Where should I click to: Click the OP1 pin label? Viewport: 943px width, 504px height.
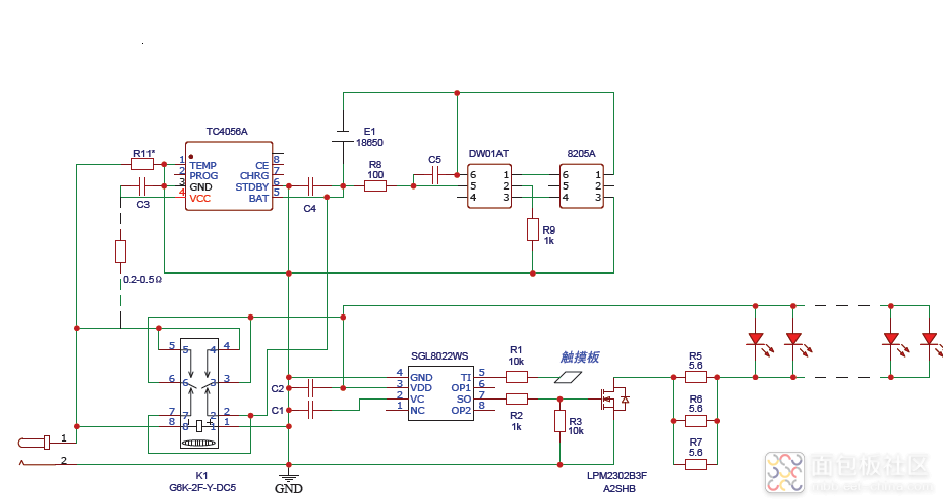tap(461, 388)
